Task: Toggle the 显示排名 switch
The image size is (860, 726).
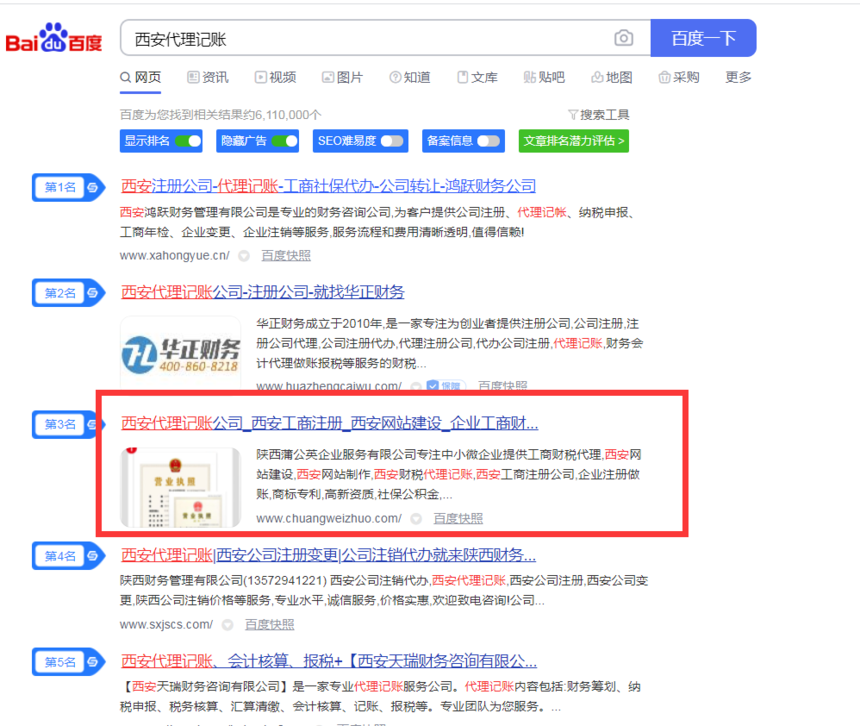Action: click(188, 141)
